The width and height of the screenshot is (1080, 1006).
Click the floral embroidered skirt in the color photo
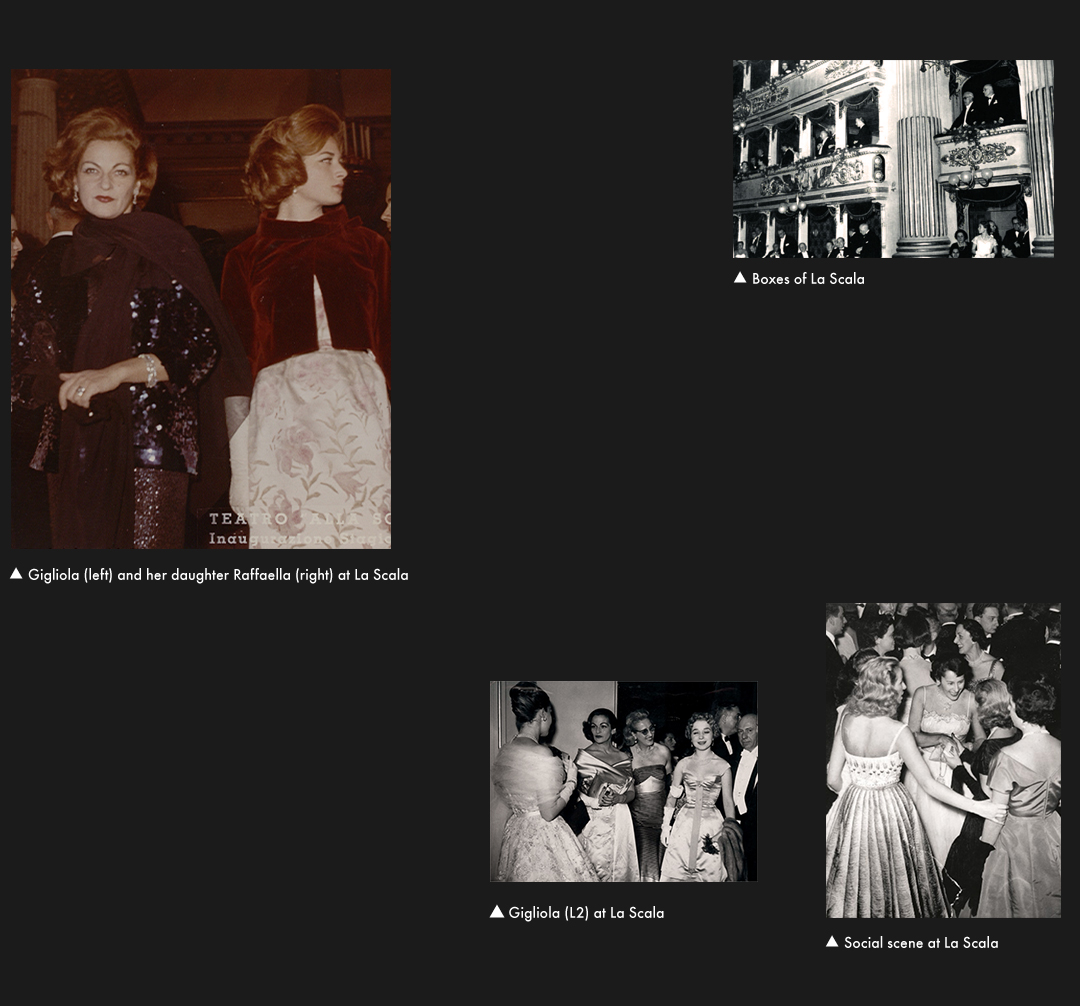[315, 440]
